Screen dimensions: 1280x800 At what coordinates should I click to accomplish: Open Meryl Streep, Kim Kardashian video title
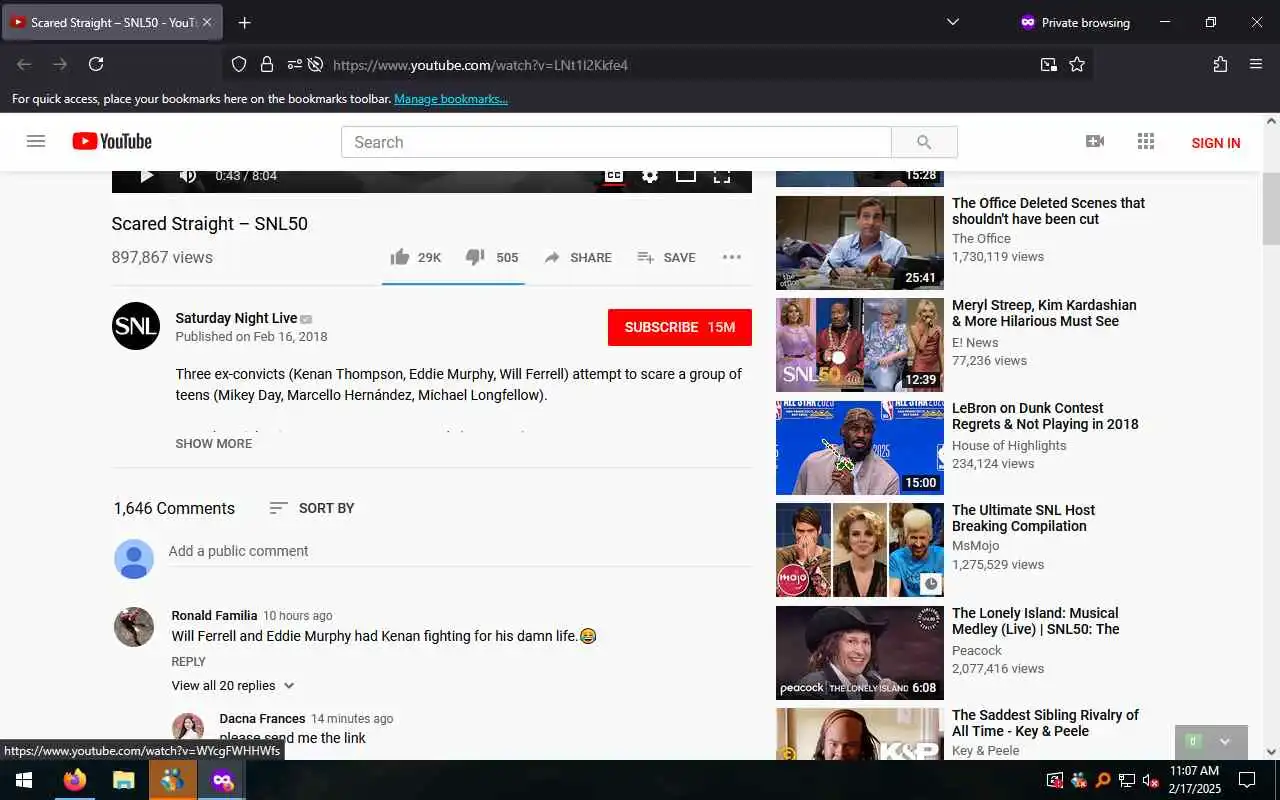1044,313
